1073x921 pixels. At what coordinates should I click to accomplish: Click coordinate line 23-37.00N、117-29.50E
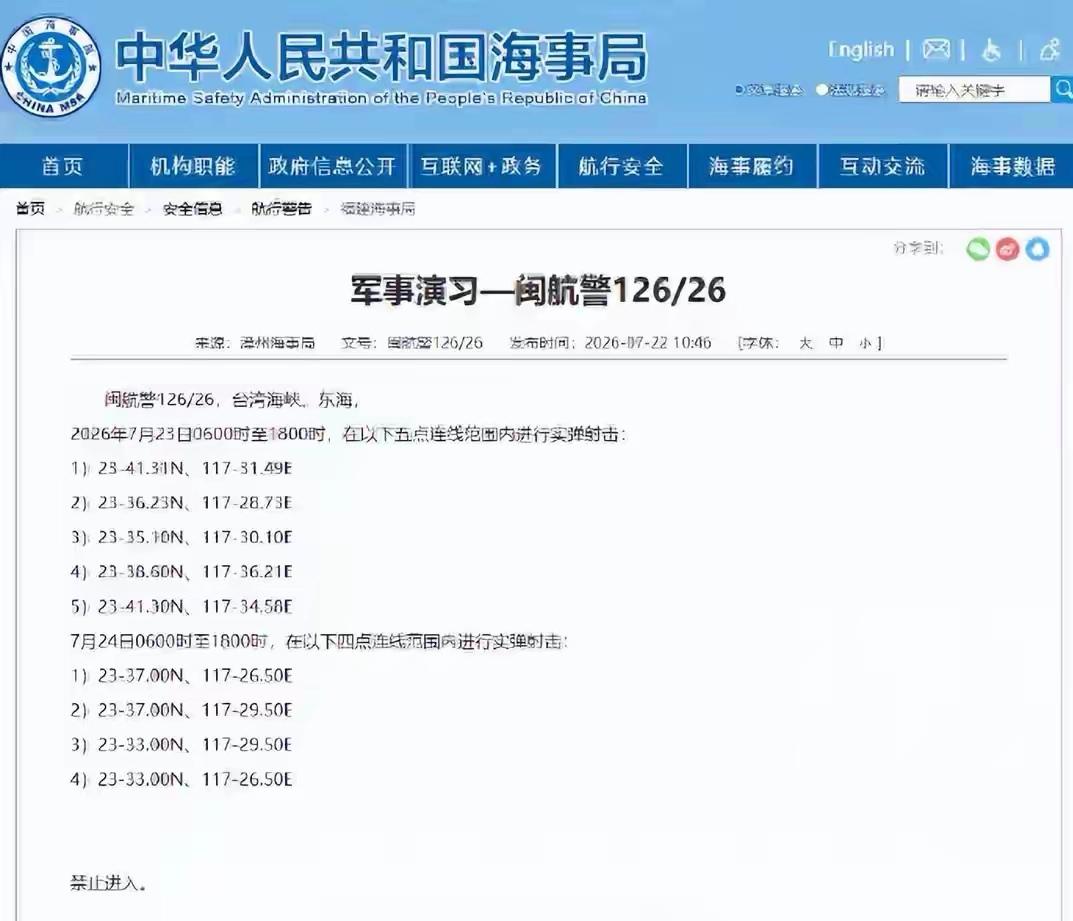181,710
